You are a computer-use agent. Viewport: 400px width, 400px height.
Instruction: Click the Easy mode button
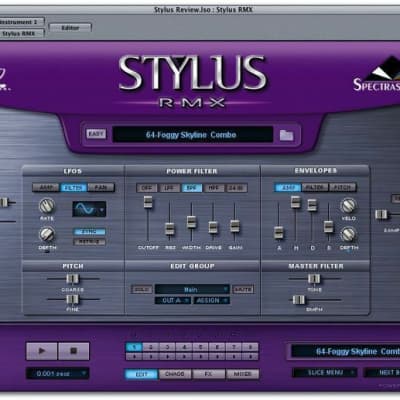pyautogui.click(x=96, y=134)
